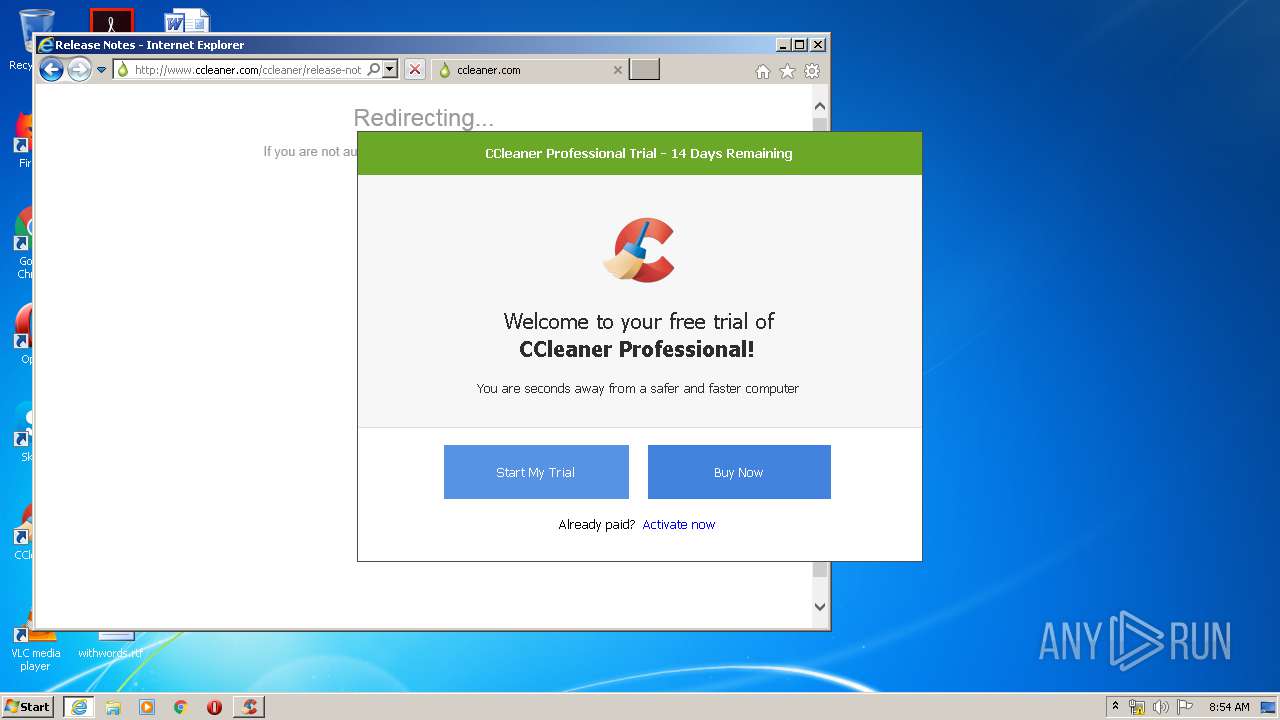Click the IE forward navigation arrow
The height and width of the screenshot is (720, 1280).
click(79, 69)
